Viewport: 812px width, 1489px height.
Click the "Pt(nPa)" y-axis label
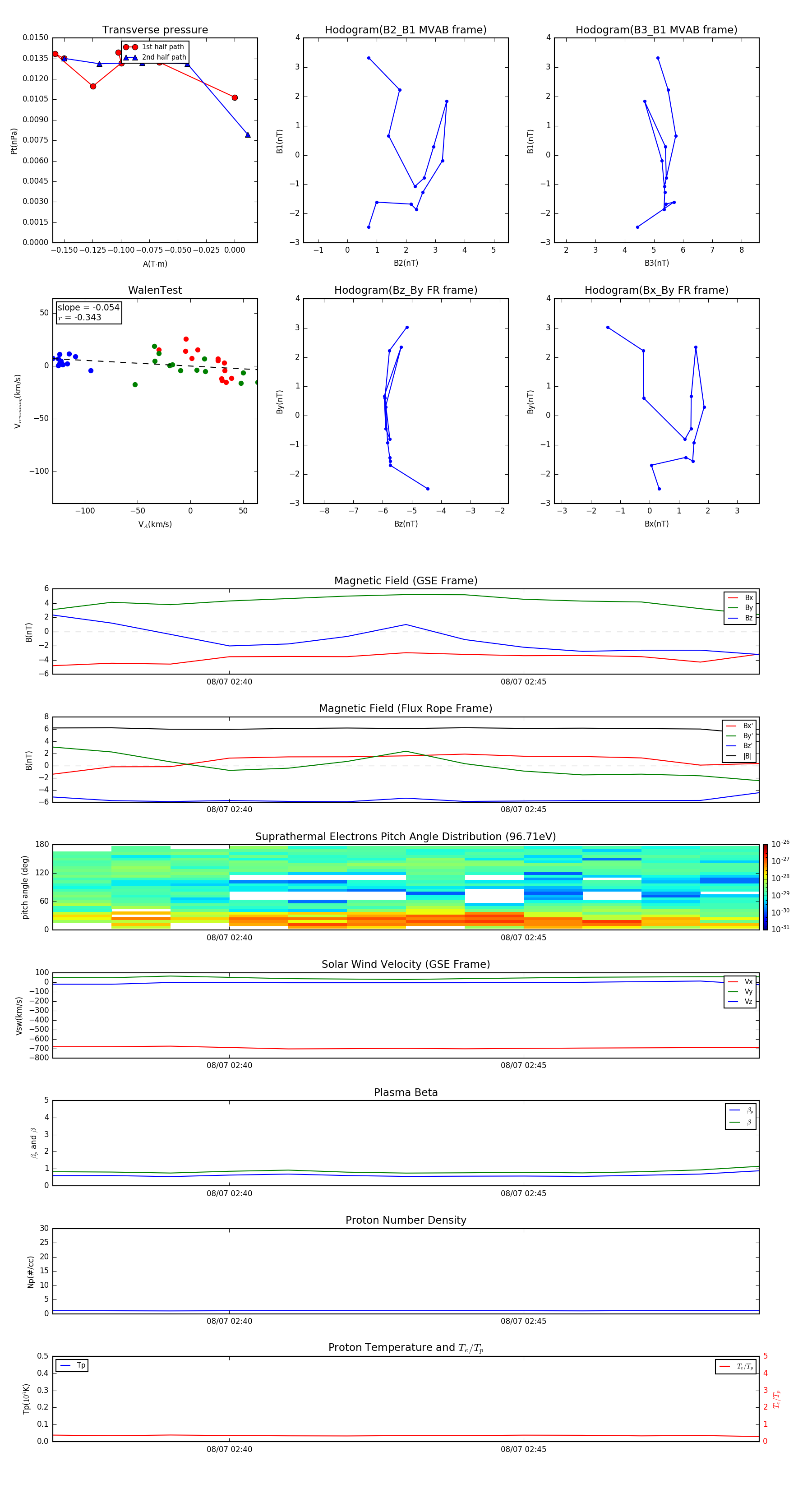(x=14, y=141)
